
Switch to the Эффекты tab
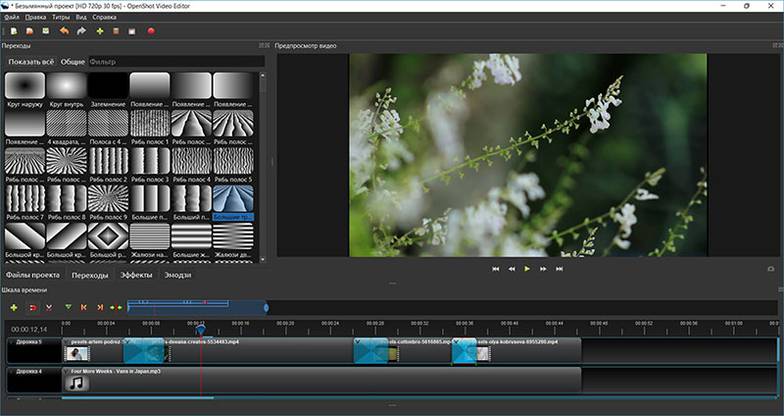136,275
